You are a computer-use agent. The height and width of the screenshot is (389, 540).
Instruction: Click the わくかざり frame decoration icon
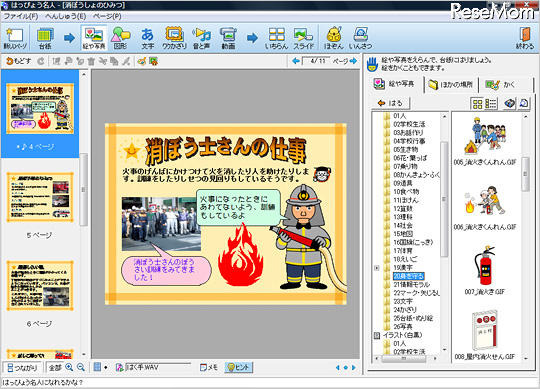pos(174,38)
